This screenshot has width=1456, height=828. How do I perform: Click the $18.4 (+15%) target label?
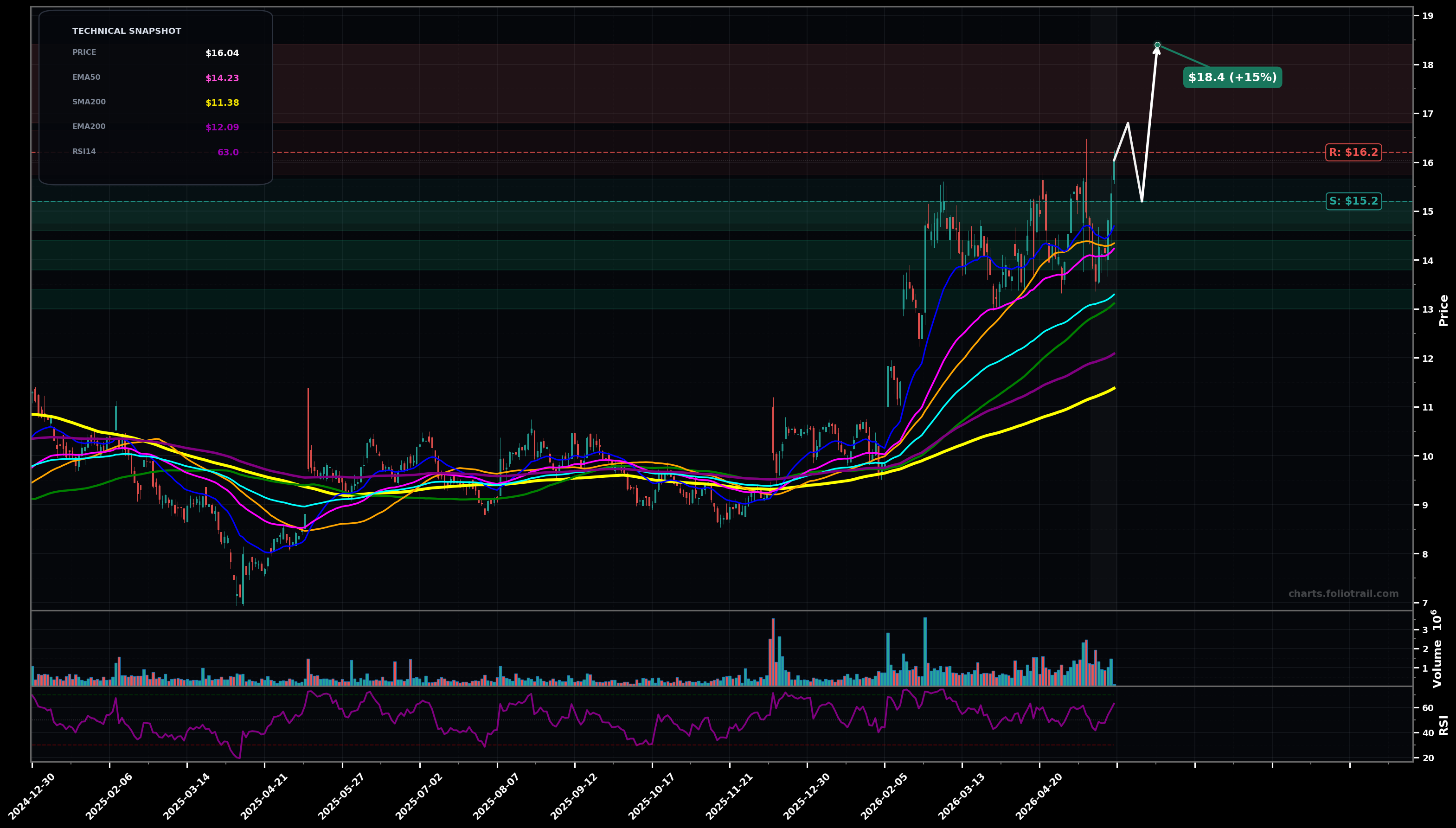1232,77
